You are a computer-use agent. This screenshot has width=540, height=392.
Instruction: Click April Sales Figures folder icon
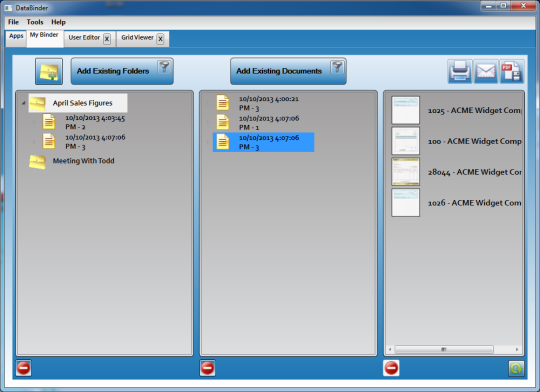pyautogui.click(x=38, y=103)
